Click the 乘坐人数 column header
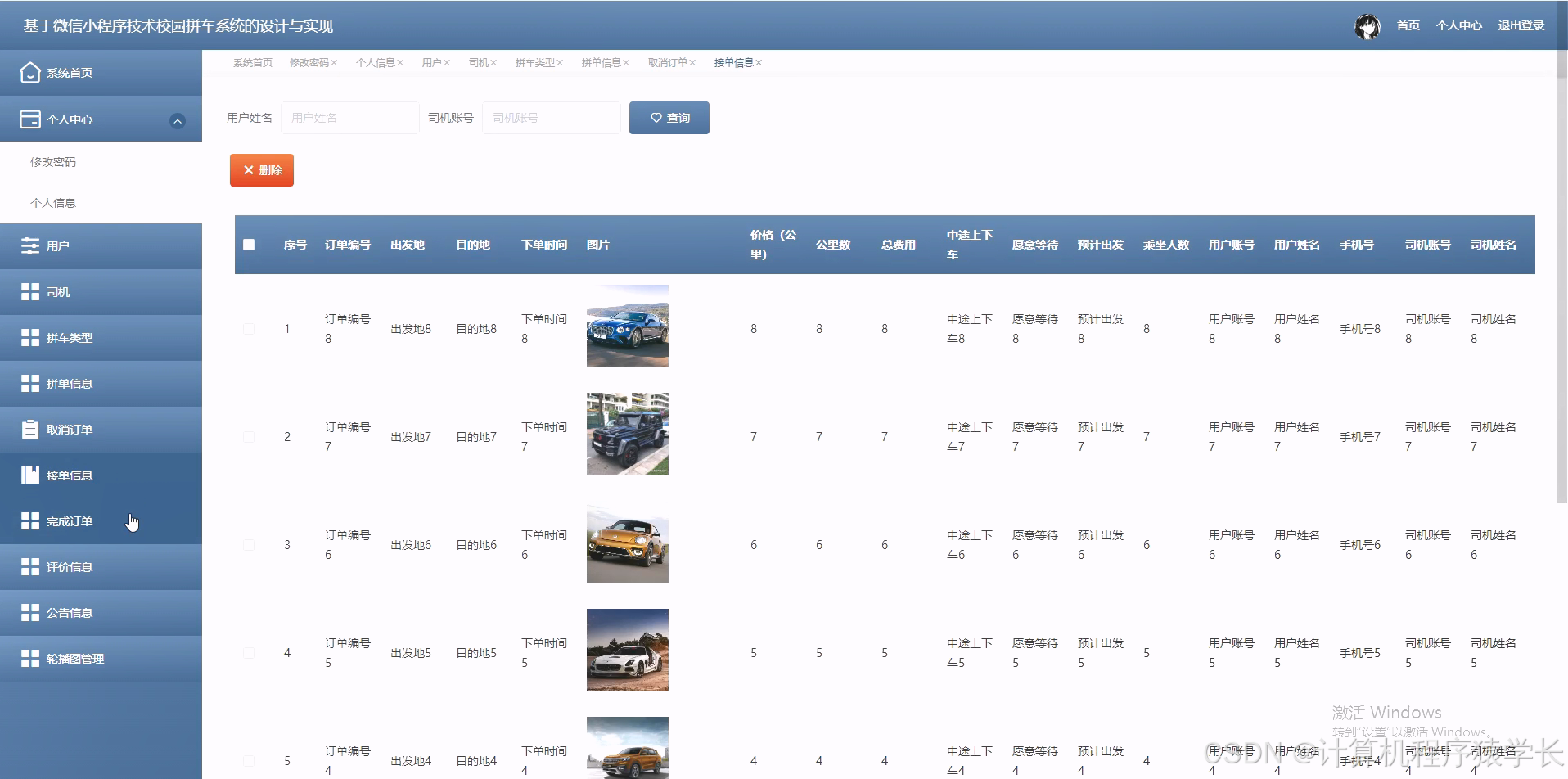Viewport: 1568px width, 779px height. (x=1166, y=245)
